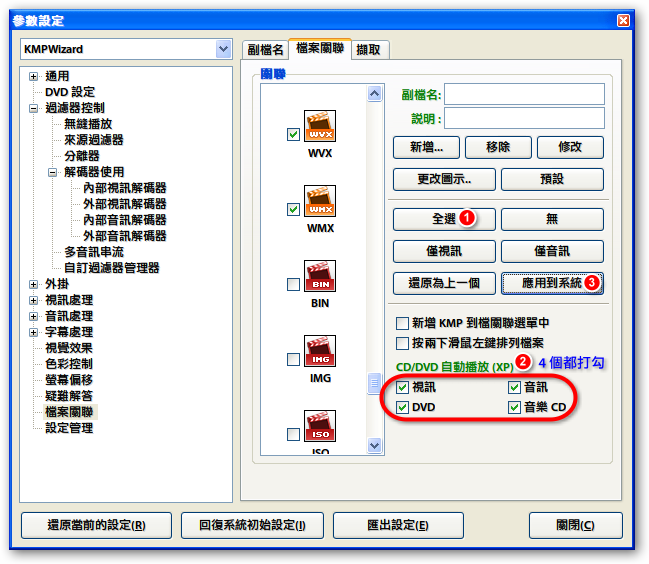Viewport: 649px width, 564px height.
Task: Click the 還原為上一個 button
Action: click(x=444, y=283)
